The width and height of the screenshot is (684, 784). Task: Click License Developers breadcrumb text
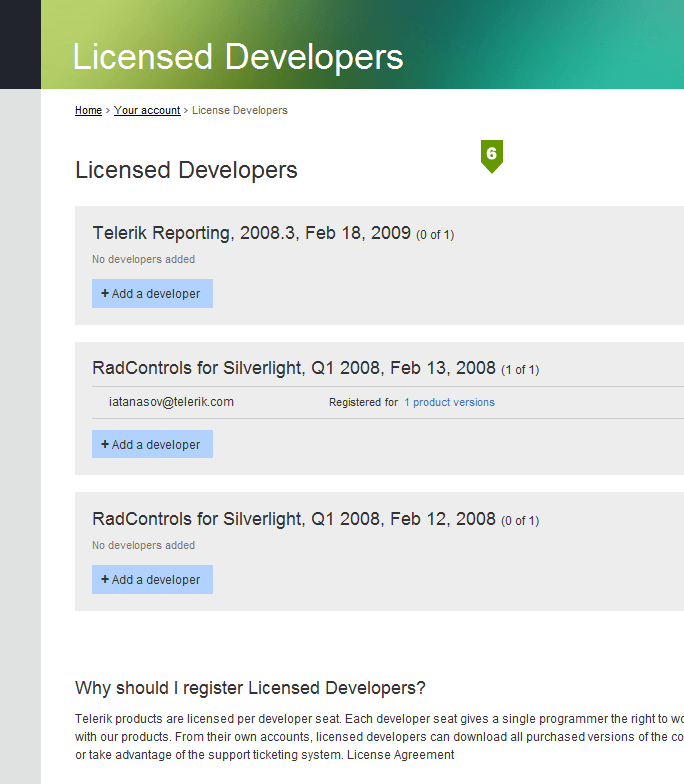240,110
